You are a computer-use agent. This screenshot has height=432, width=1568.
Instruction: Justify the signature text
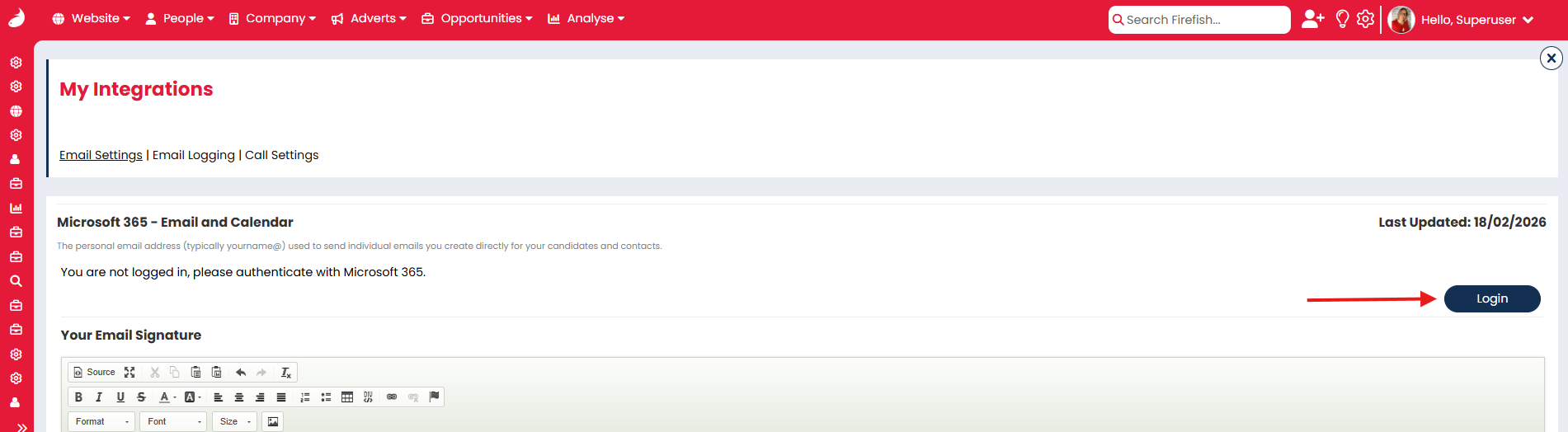point(281,397)
